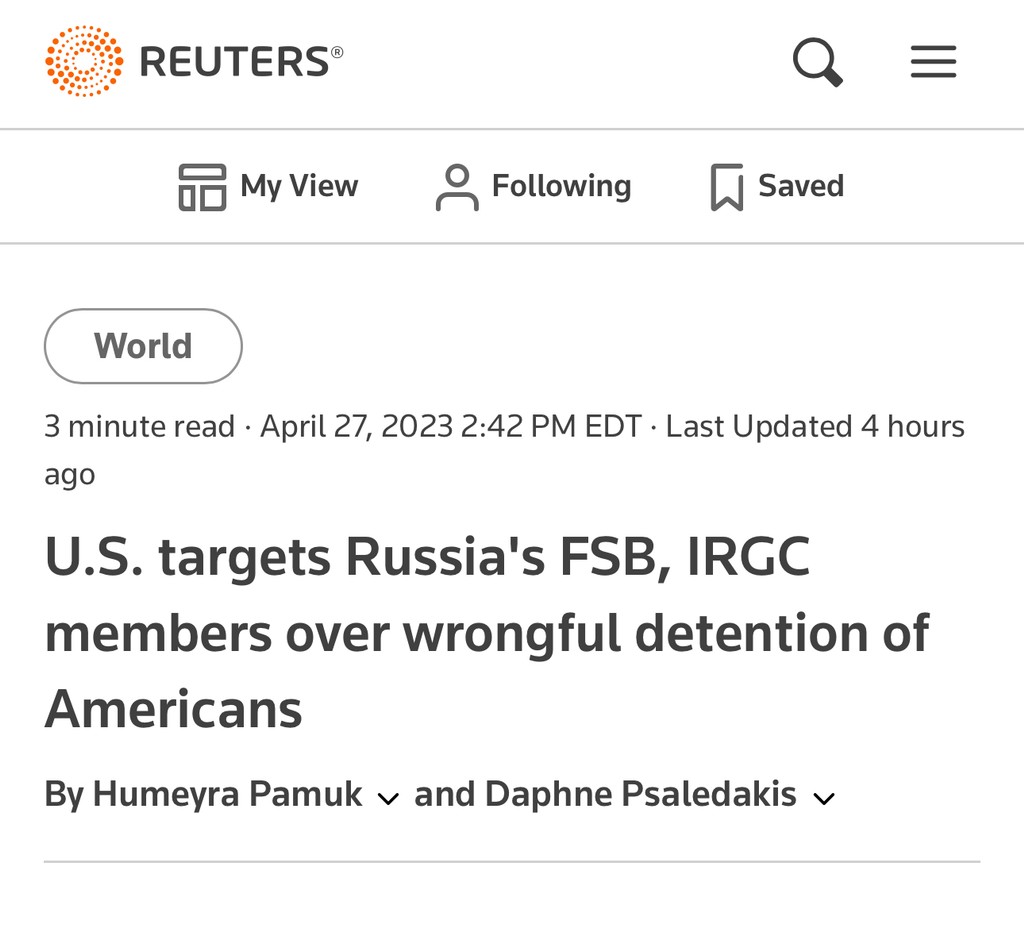Open author Humeyra Pamuk's name link

pyautogui.click(x=227, y=794)
